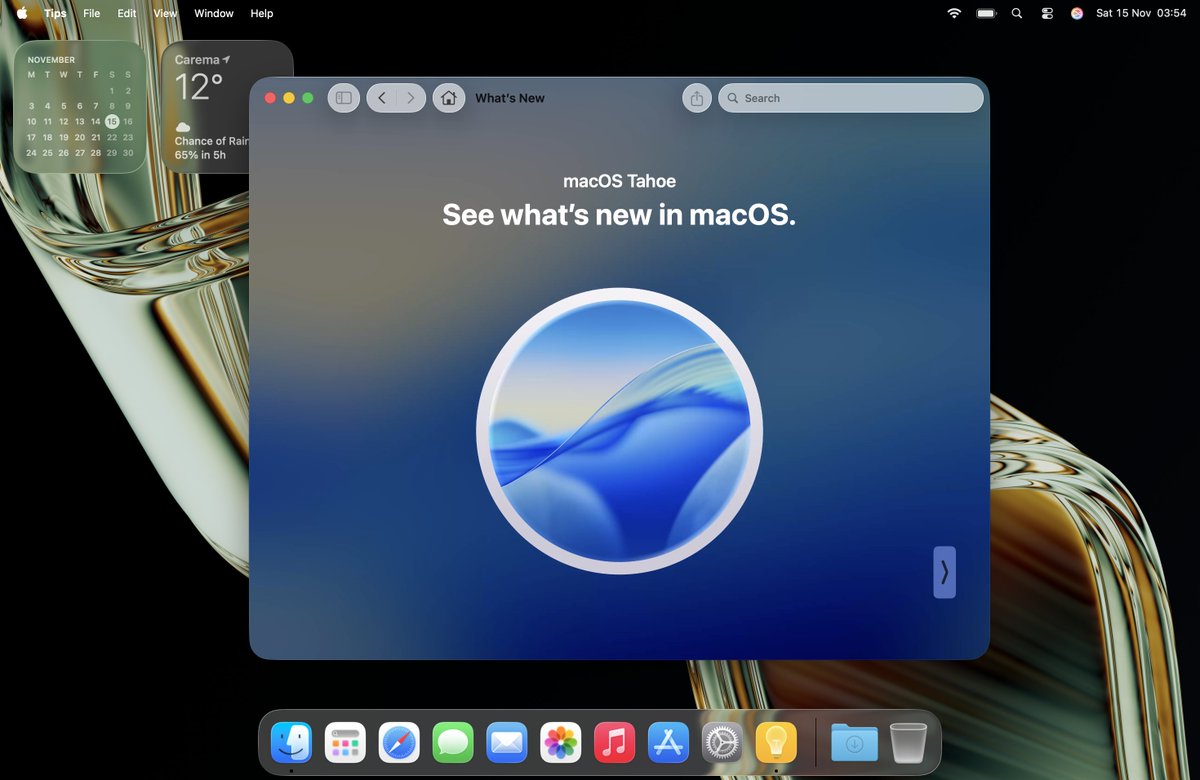
Task: Click the date and time display
Action: pyautogui.click(x=1140, y=13)
